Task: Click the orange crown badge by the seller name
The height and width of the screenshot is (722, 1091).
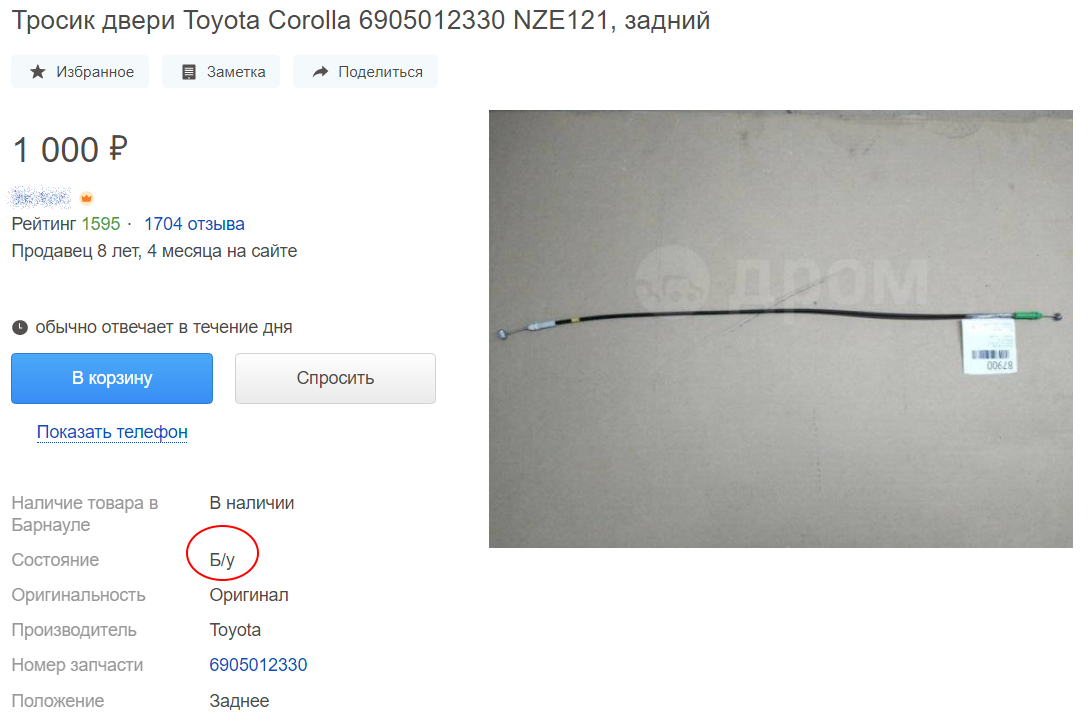Action: 86,198
